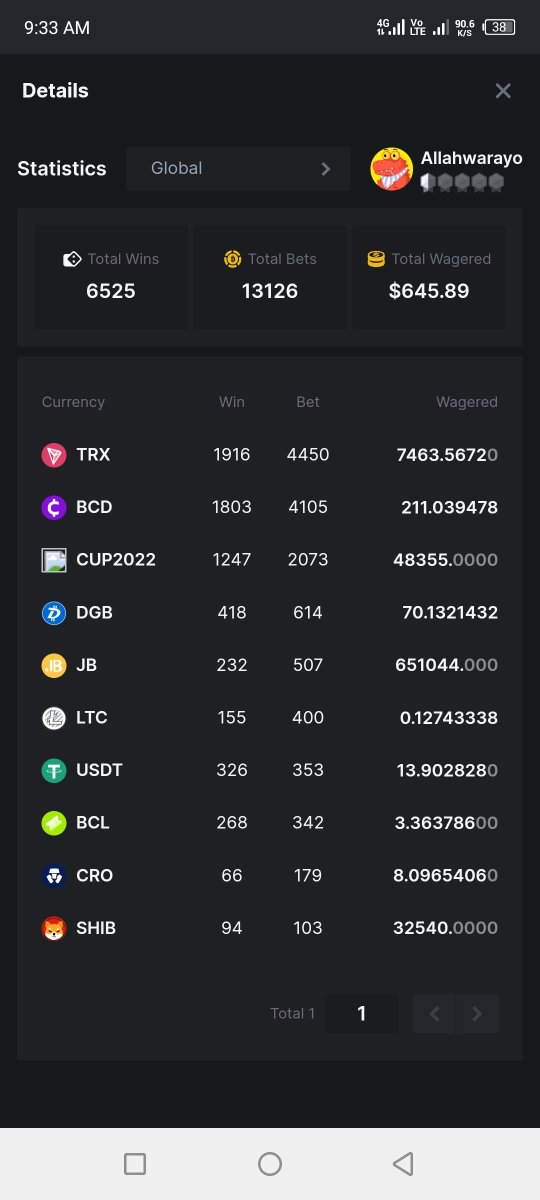Tap the Android home circle button
Screen dimensions: 540x1200
click(270, 1163)
